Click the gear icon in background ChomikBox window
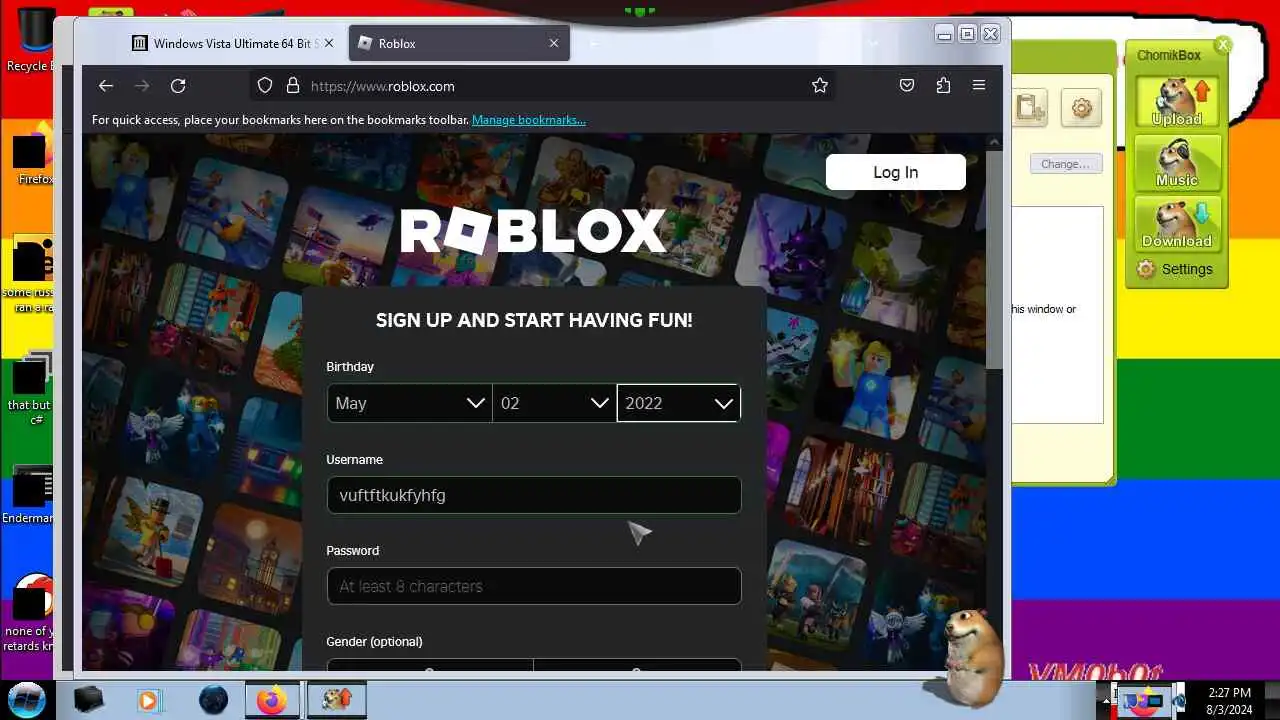 [1081, 107]
